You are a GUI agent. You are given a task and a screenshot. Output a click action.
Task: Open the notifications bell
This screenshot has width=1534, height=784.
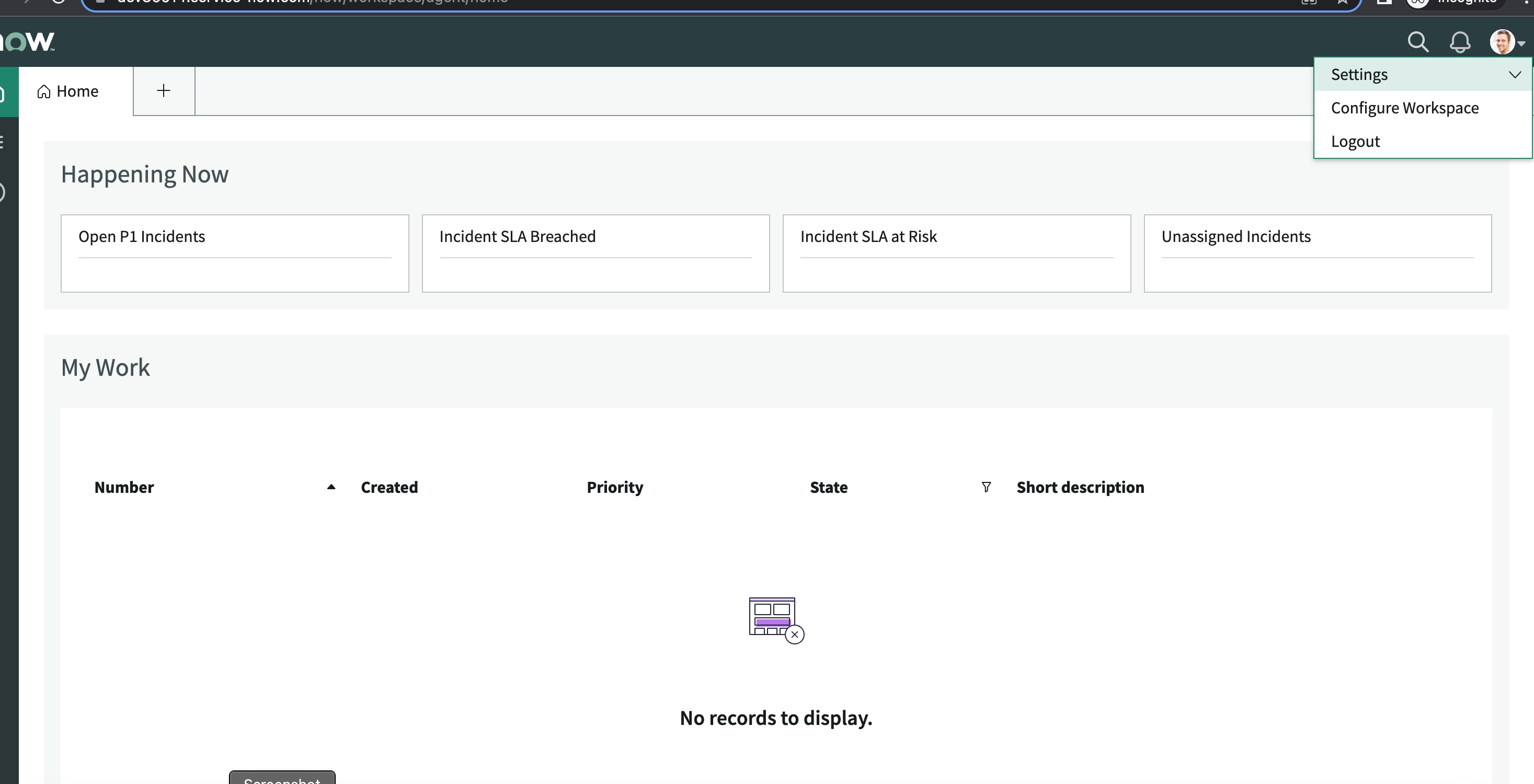[x=1460, y=42]
